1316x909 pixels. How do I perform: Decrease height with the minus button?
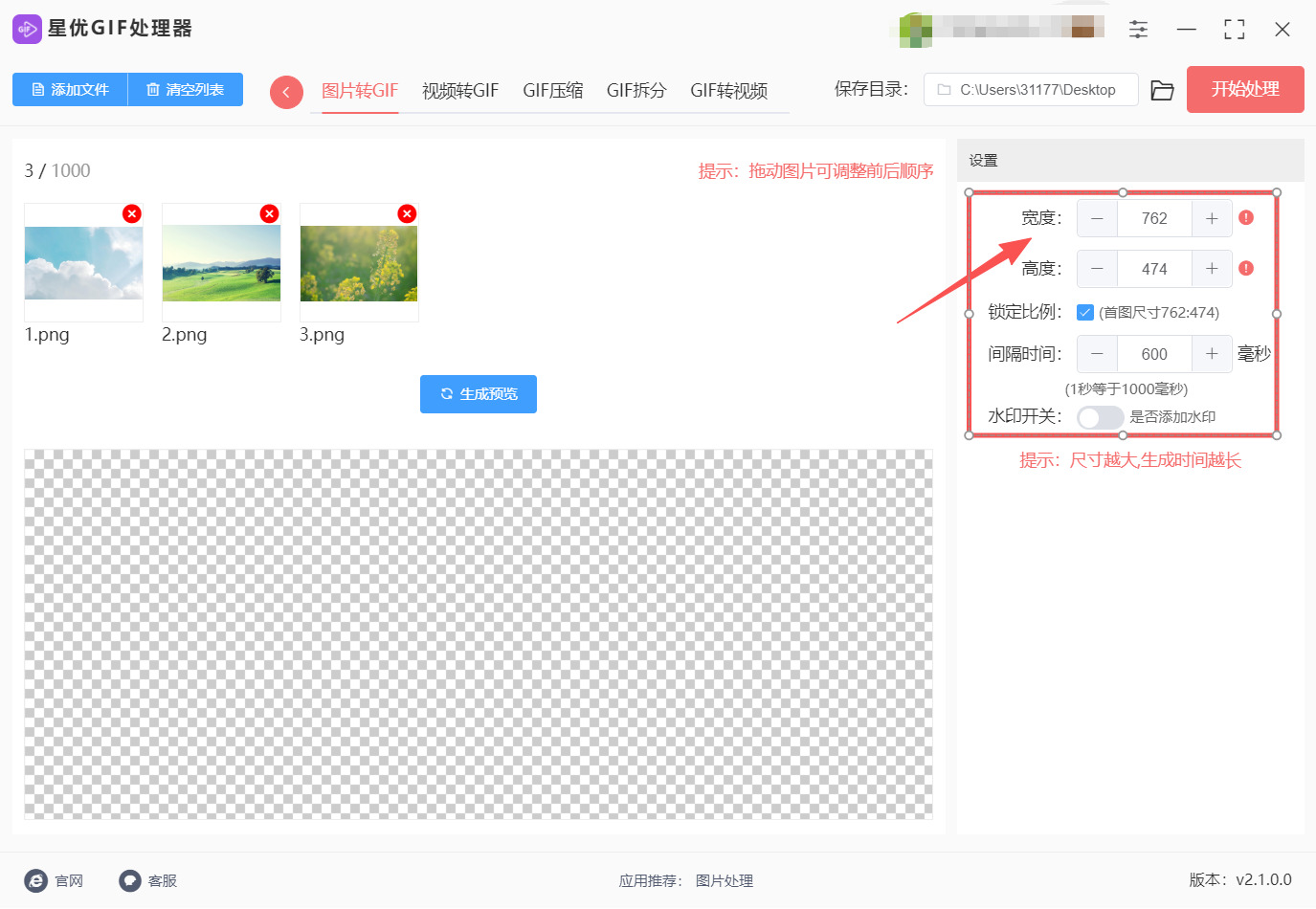pyautogui.click(x=1097, y=269)
